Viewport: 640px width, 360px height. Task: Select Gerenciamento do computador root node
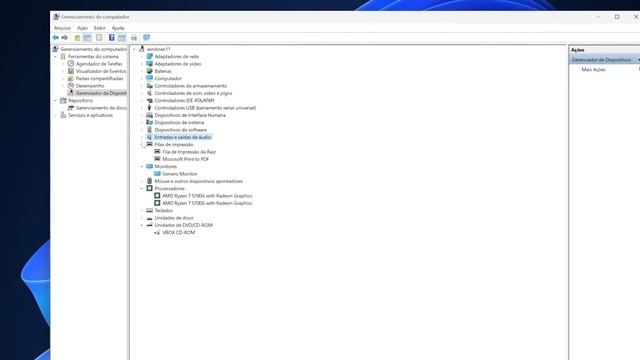(x=94, y=49)
